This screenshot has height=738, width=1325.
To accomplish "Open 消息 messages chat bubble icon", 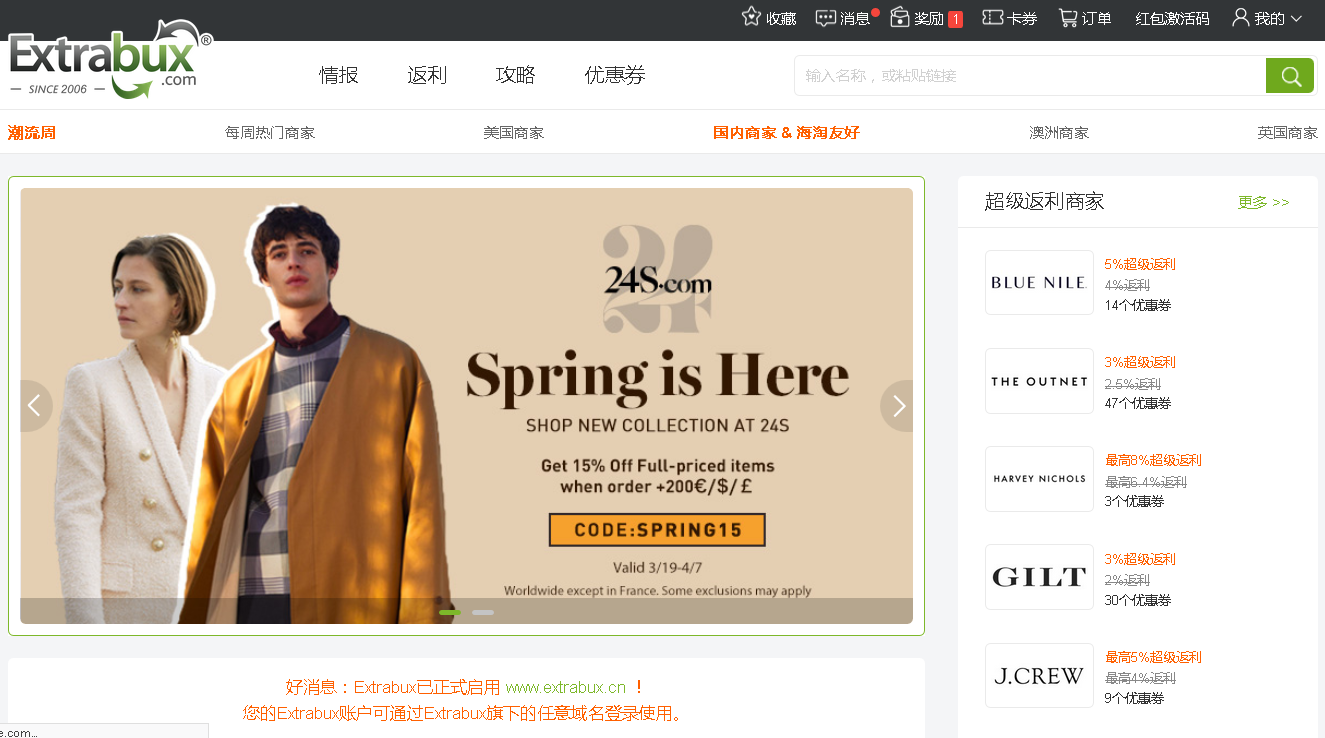I will pyautogui.click(x=826, y=18).
